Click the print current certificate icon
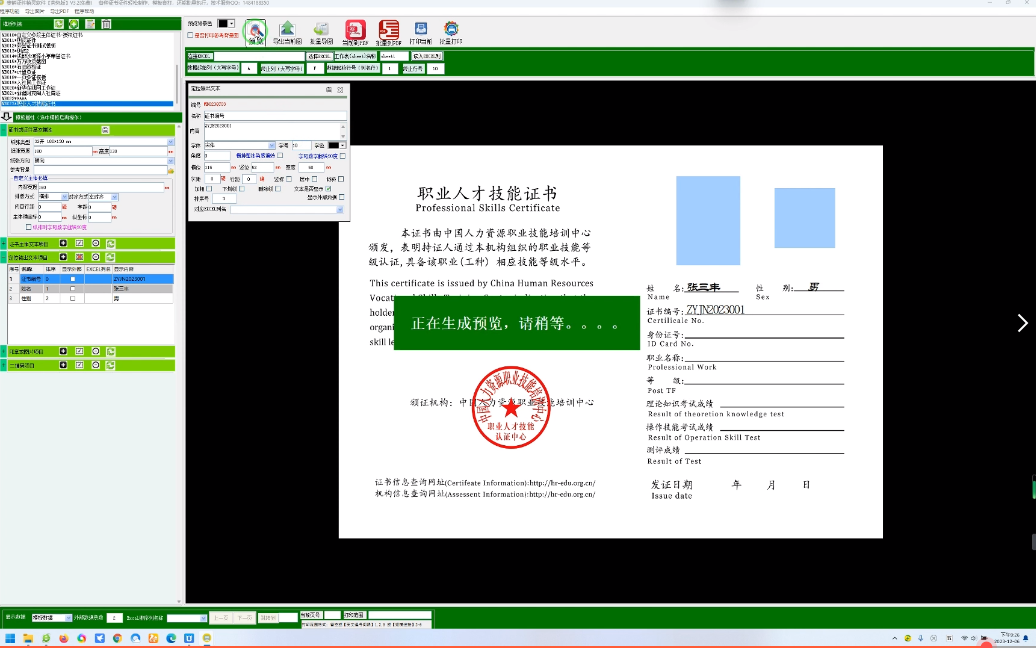Image resolution: width=1036 pixels, height=648 pixels. pyautogui.click(x=419, y=32)
